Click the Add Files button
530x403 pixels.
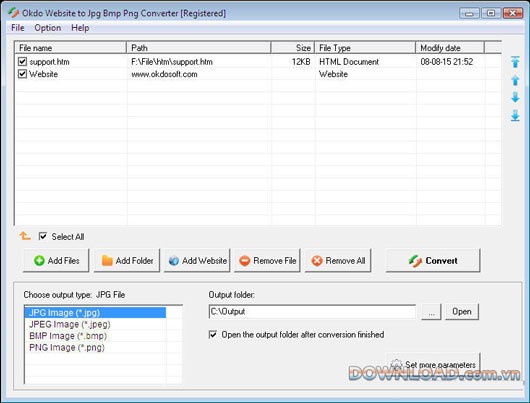56,260
